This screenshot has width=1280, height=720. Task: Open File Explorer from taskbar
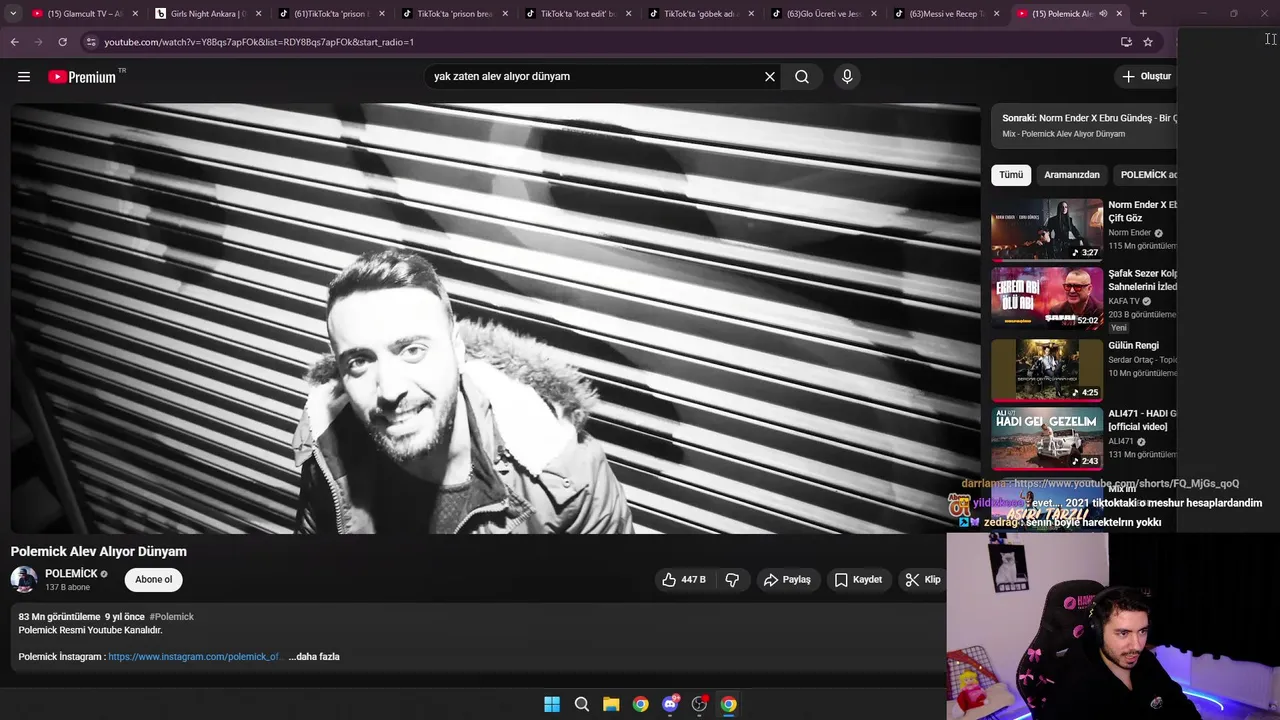coord(611,704)
